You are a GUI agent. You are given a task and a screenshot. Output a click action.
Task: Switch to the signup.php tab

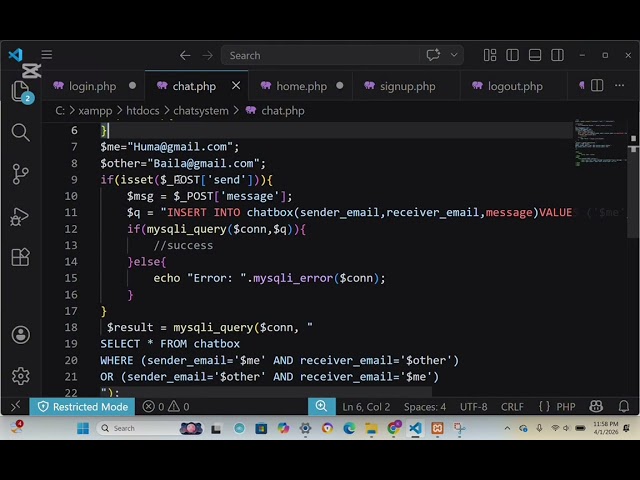[407, 86]
